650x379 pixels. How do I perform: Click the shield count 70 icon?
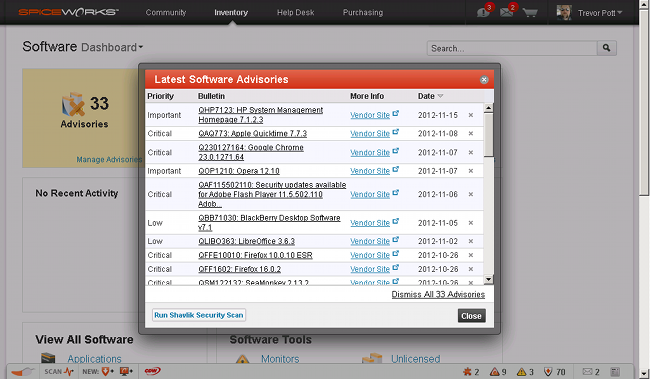point(548,372)
